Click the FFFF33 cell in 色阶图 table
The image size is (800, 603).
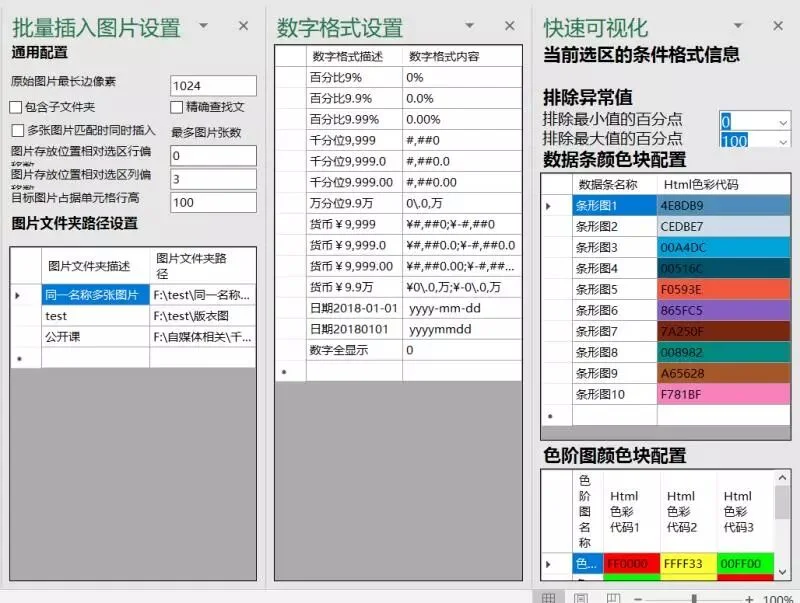tap(688, 564)
